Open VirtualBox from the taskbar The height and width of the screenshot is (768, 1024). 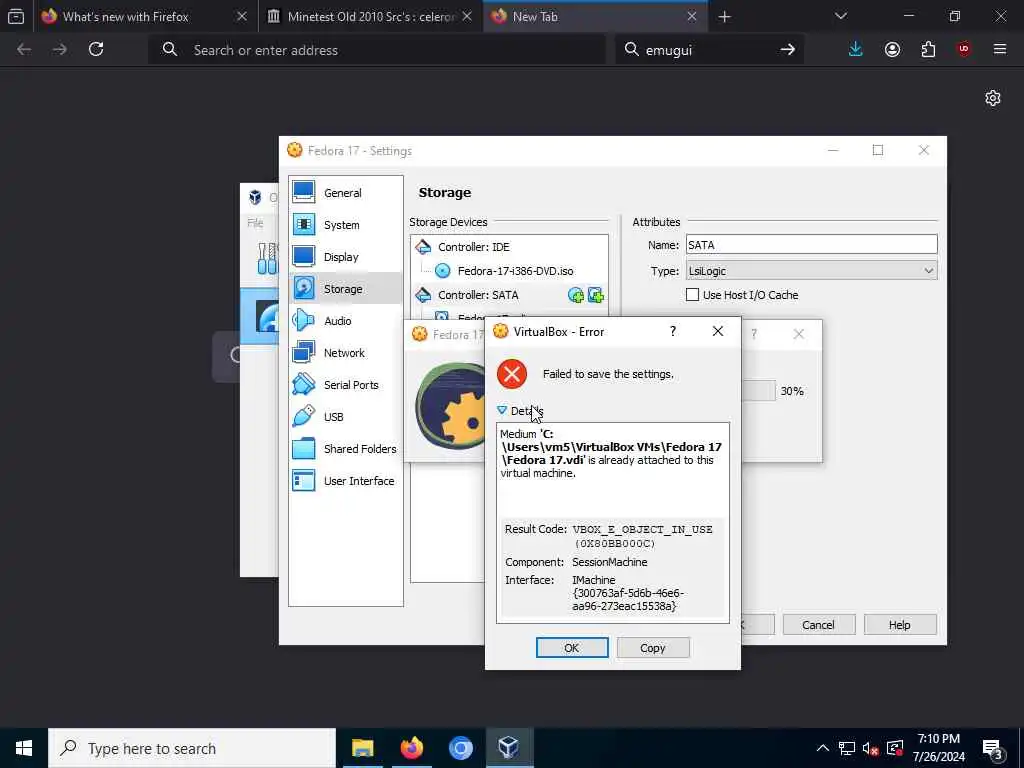(509, 748)
